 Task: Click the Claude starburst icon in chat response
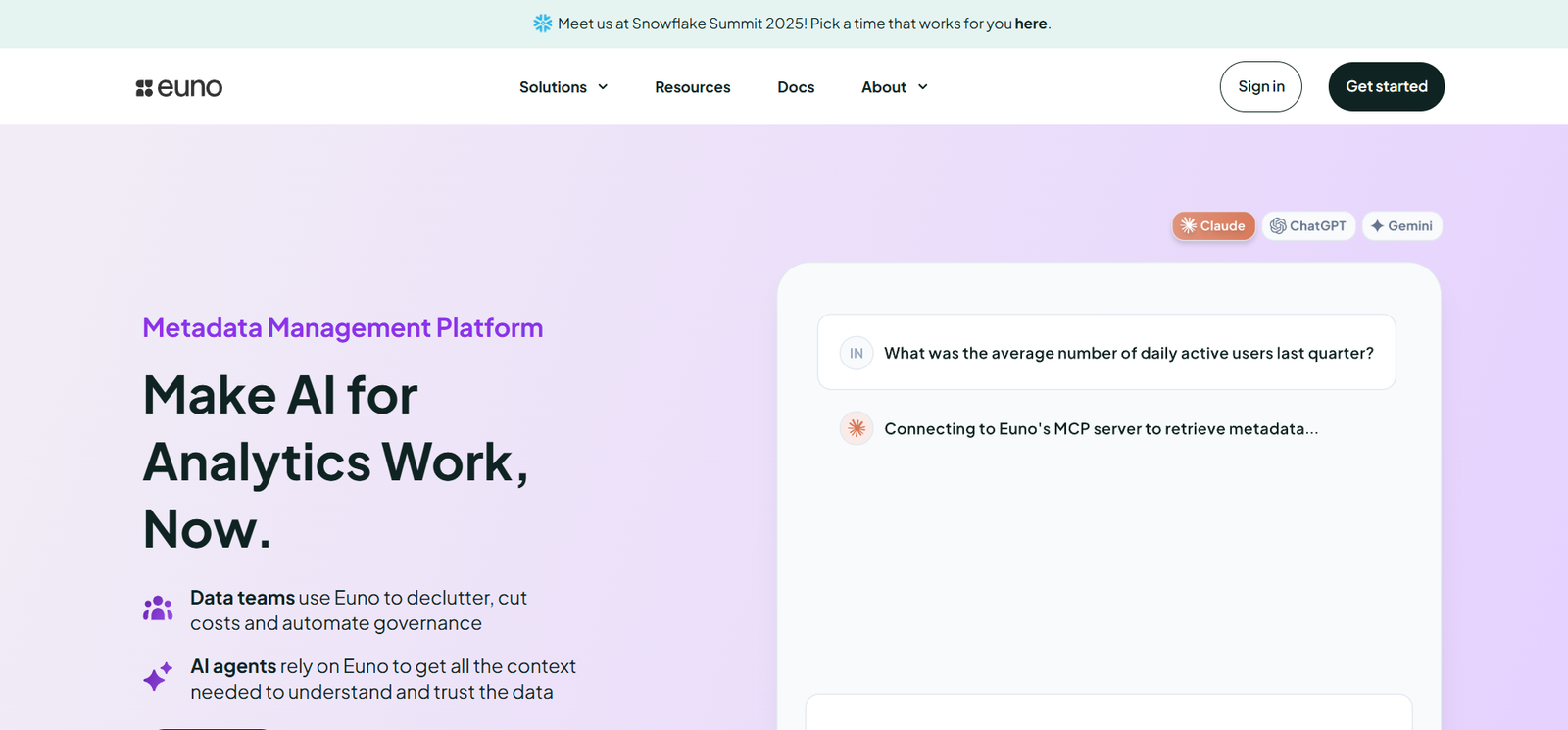[857, 428]
